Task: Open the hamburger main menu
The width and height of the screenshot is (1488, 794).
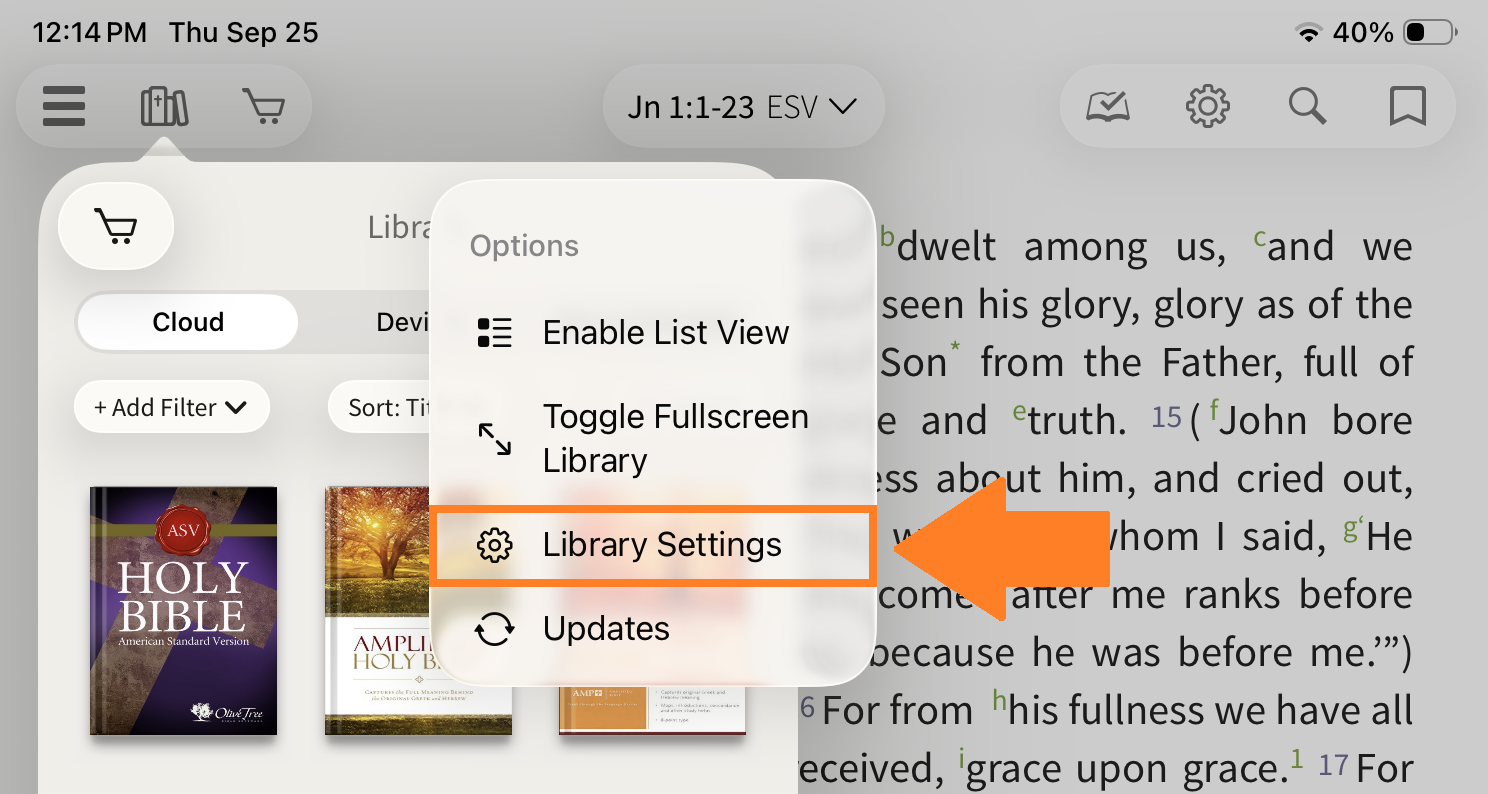Action: [64, 106]
